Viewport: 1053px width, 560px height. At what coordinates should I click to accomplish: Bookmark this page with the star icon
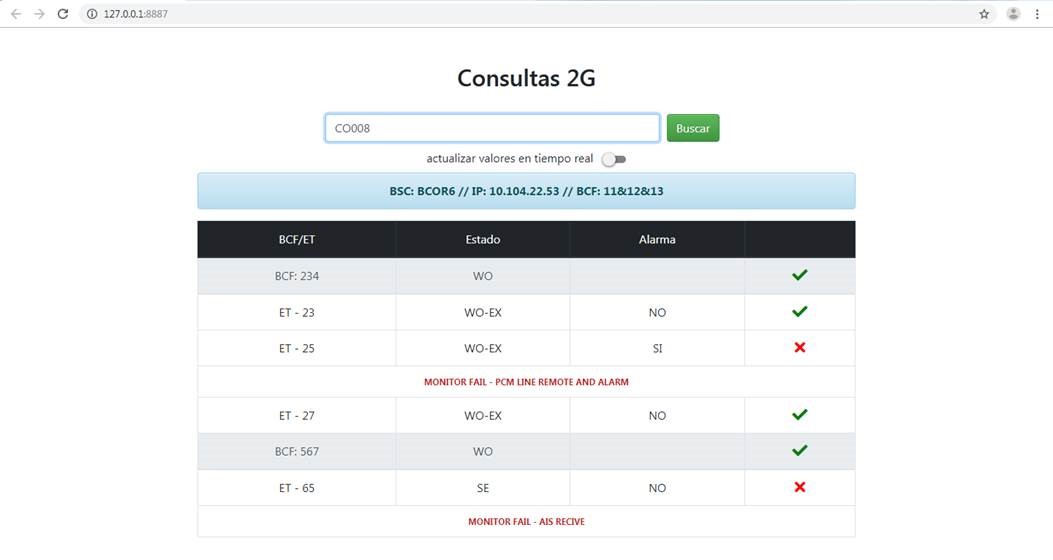[984, 13]
